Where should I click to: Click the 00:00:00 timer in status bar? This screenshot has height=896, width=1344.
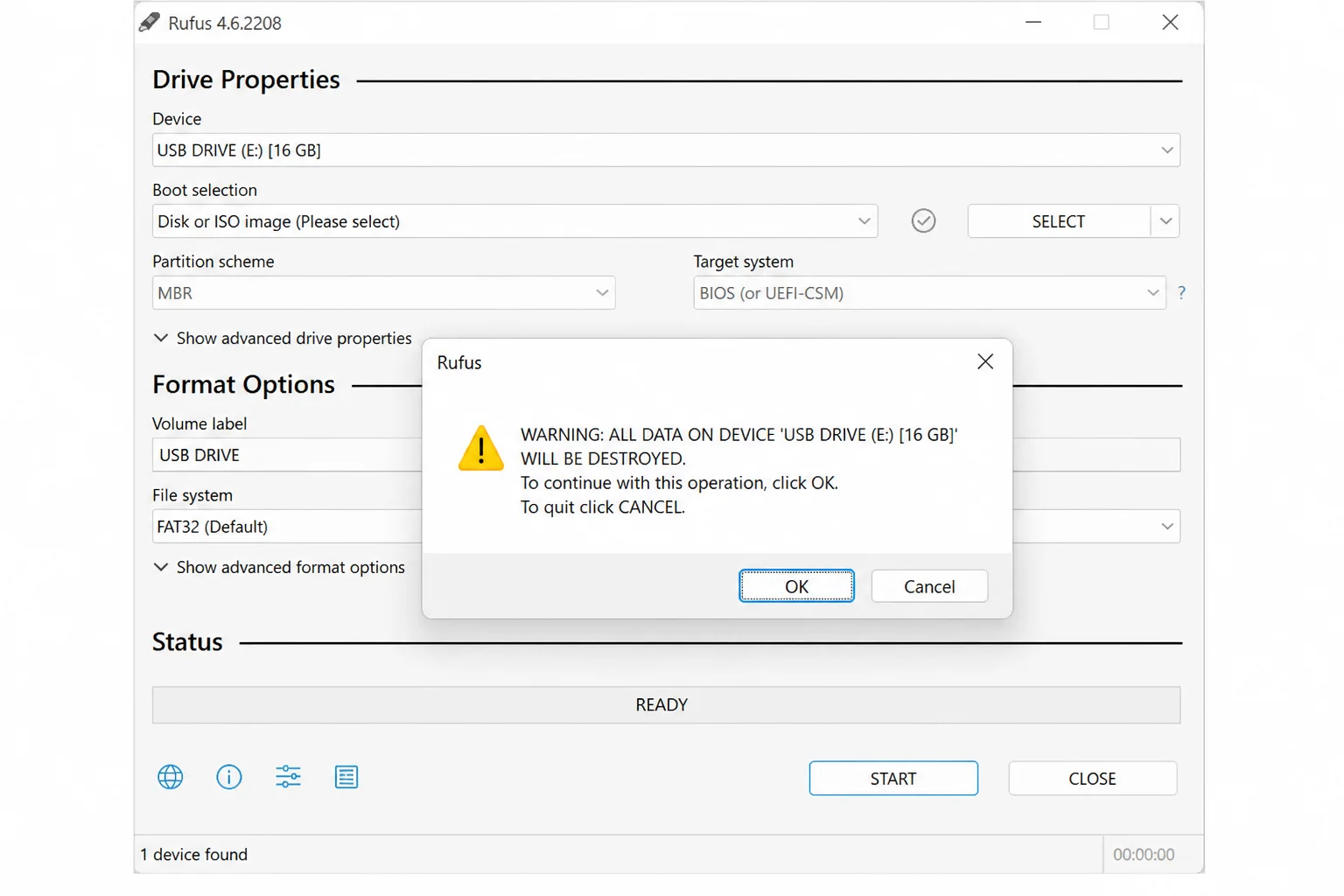tap(1144, 855)
